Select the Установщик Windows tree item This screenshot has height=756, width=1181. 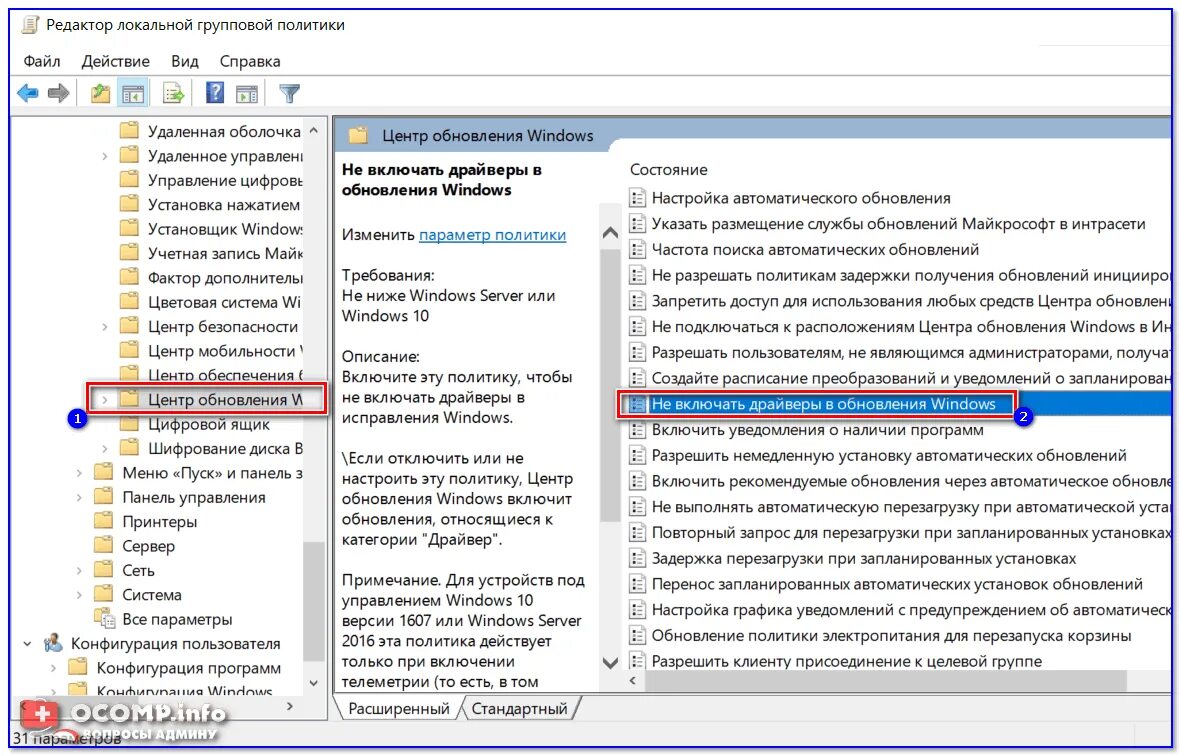(x=224, y=229)
